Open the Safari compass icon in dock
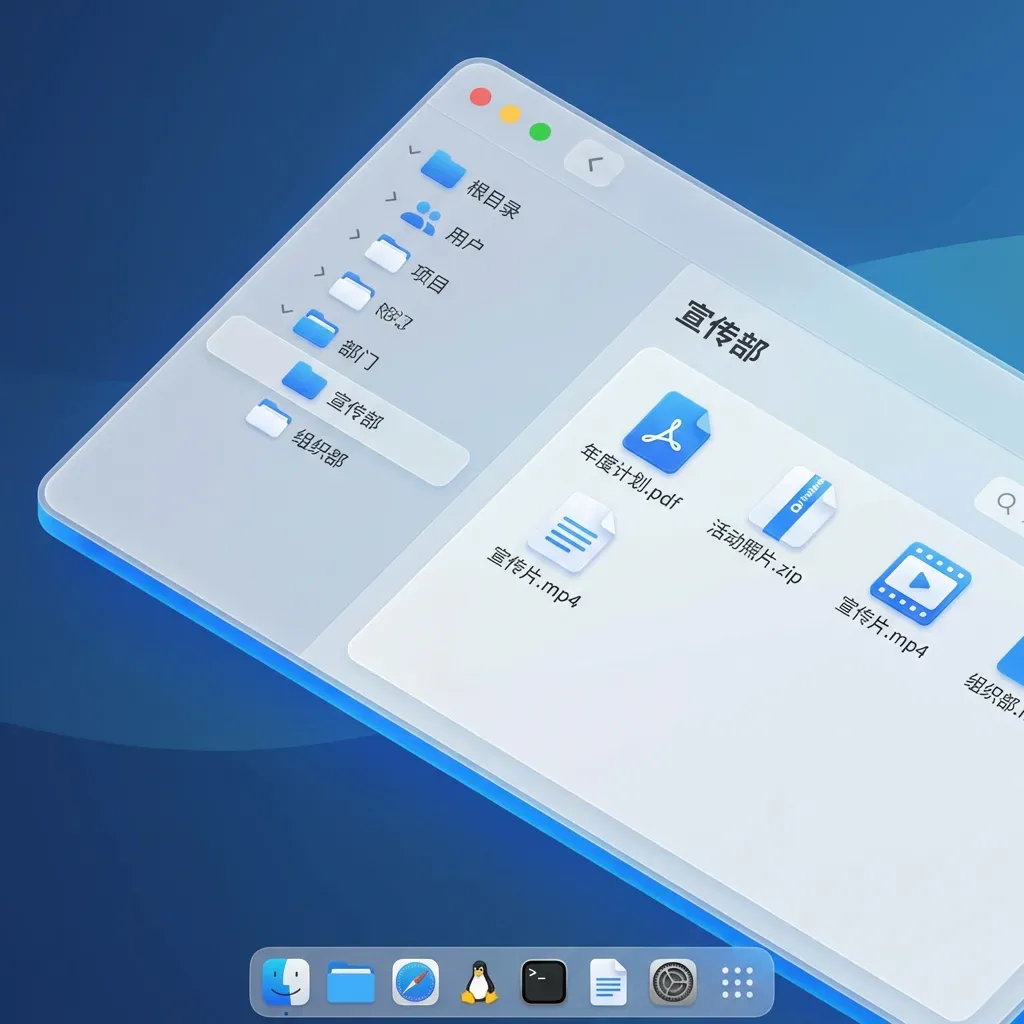This screenshot has height=1024, width=1024. [x=415, y=982]
